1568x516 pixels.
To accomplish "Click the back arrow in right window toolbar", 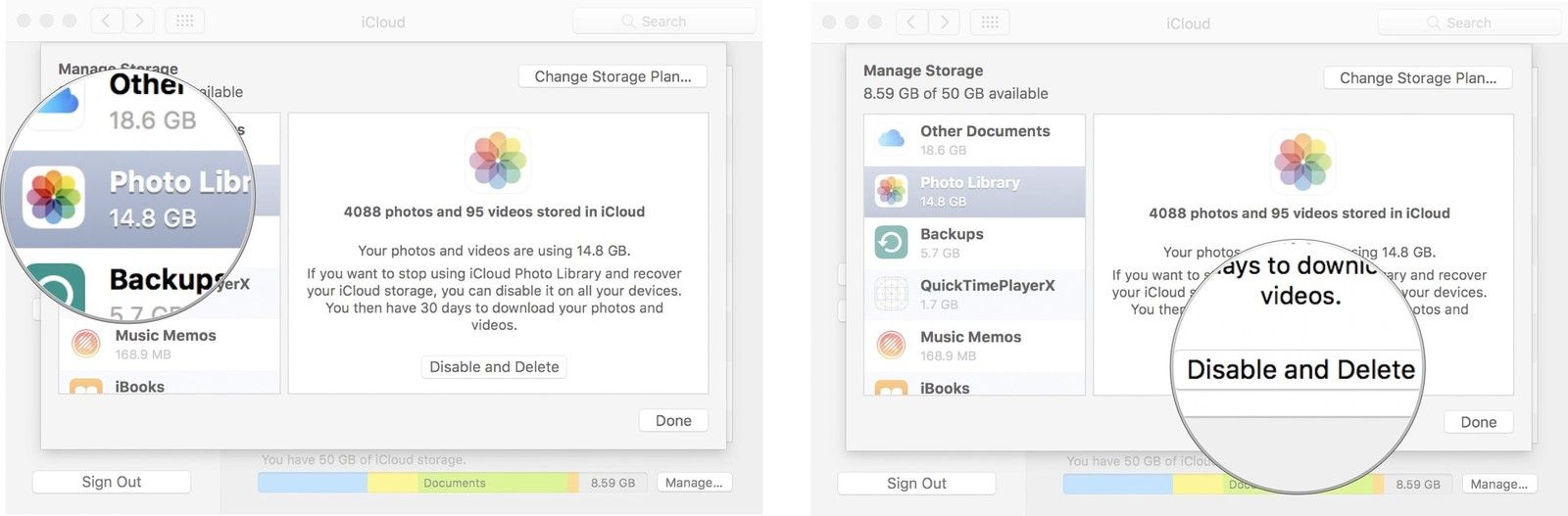I will point(910,23).
